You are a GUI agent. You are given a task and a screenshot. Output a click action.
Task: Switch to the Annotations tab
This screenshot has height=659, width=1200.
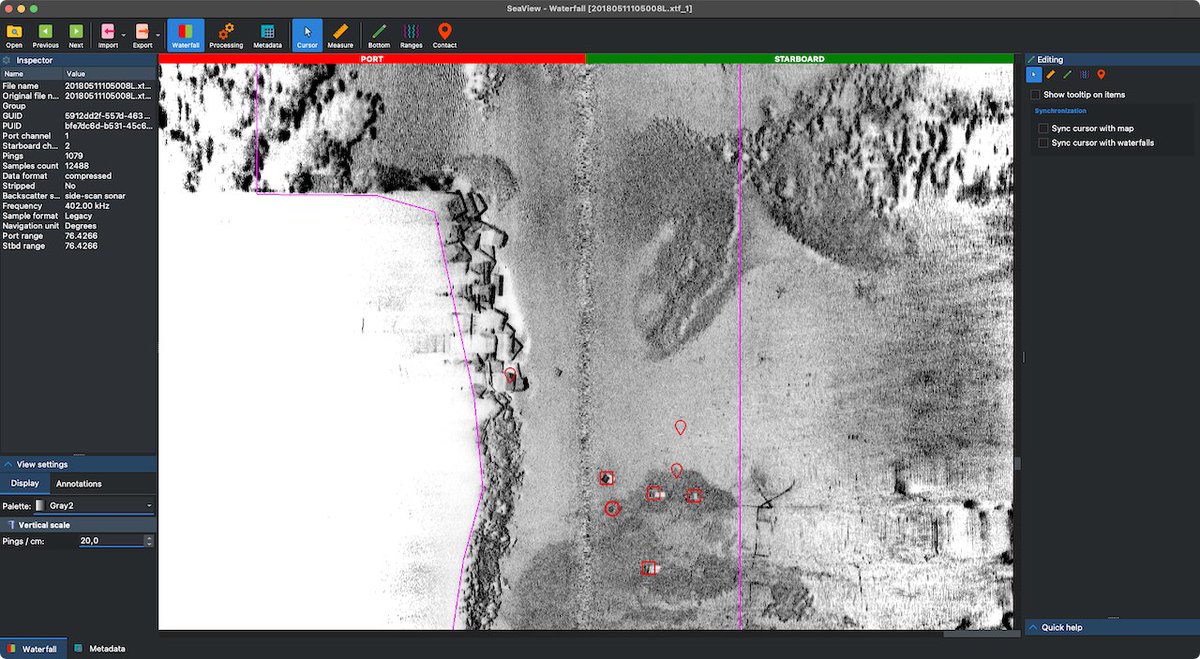[77, 483]
